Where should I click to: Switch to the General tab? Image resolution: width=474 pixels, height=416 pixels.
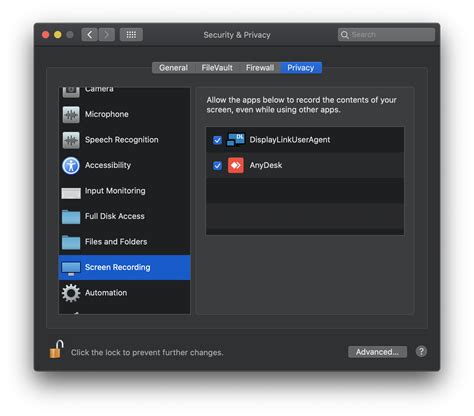click(x=173, y=68)
